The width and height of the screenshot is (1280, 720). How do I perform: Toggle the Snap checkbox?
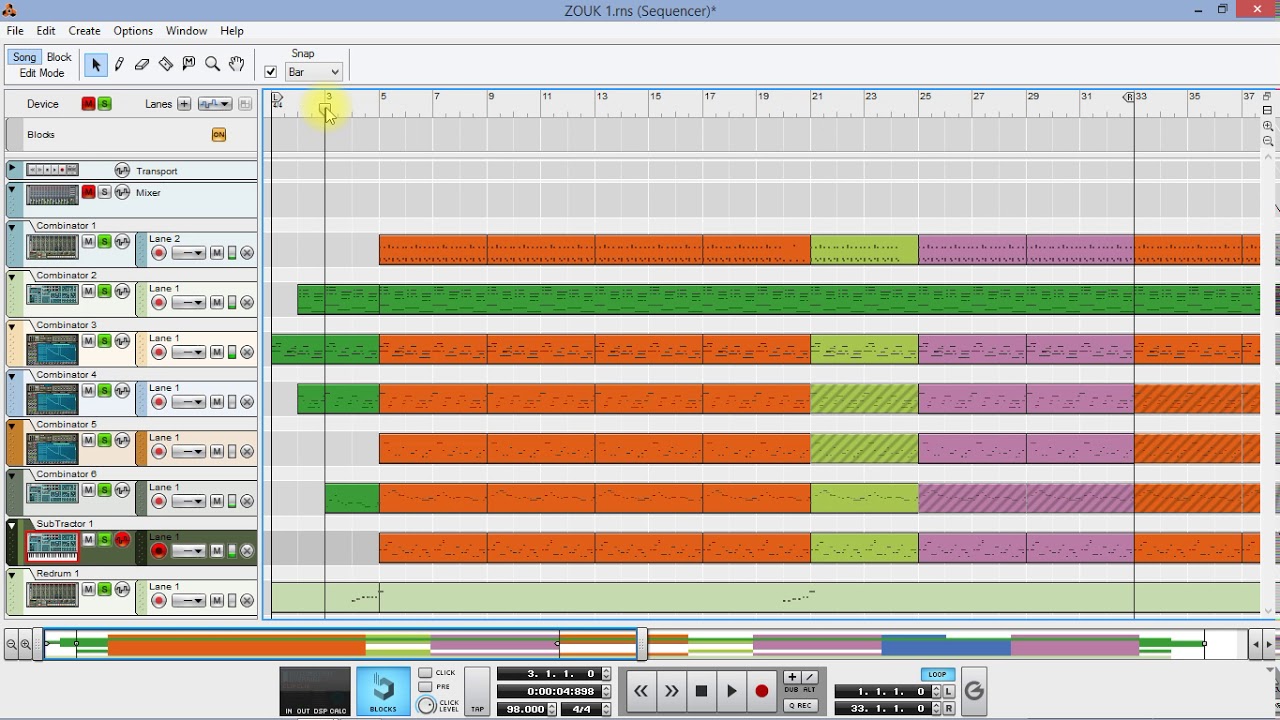click(270, 72)
